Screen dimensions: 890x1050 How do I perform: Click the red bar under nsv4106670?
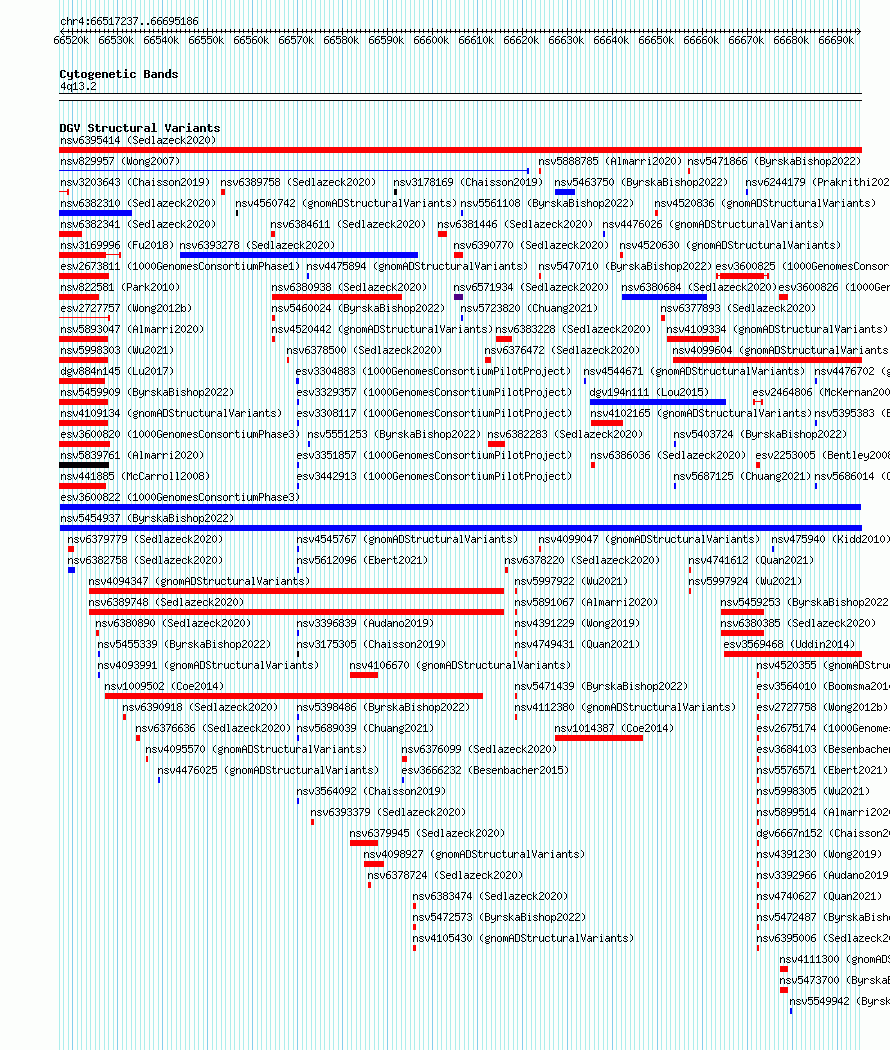(364, 675)
